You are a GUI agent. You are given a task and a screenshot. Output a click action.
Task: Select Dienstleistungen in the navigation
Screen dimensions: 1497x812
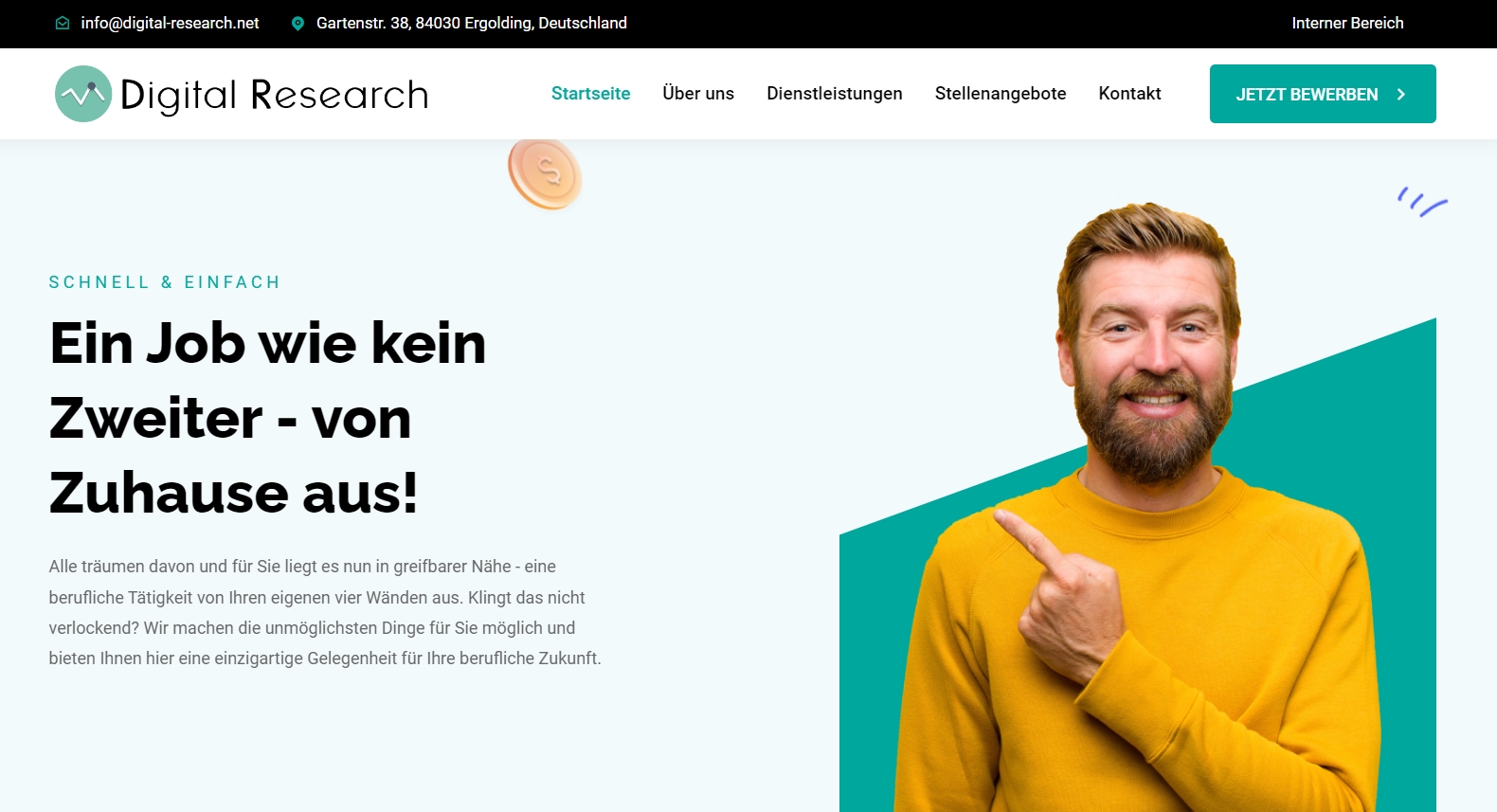pos(835,94)
